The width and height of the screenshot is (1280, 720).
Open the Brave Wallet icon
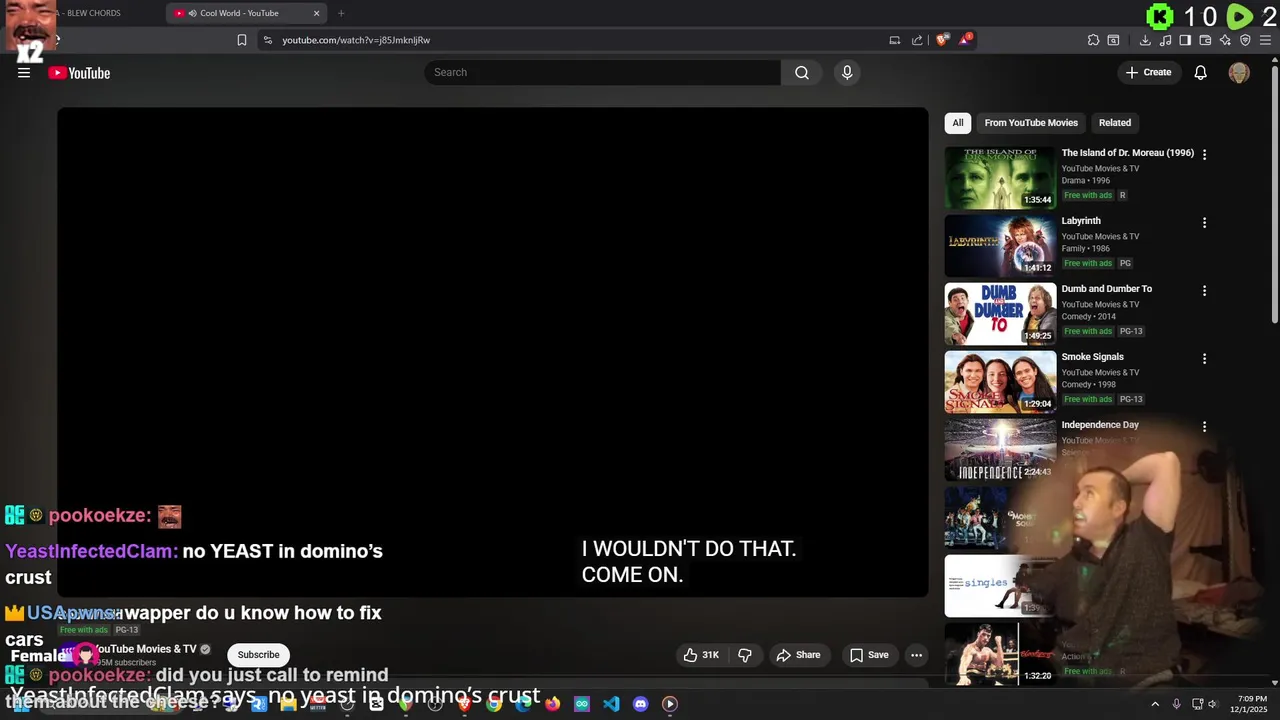pyautogui.click(x=1205, y=40)
